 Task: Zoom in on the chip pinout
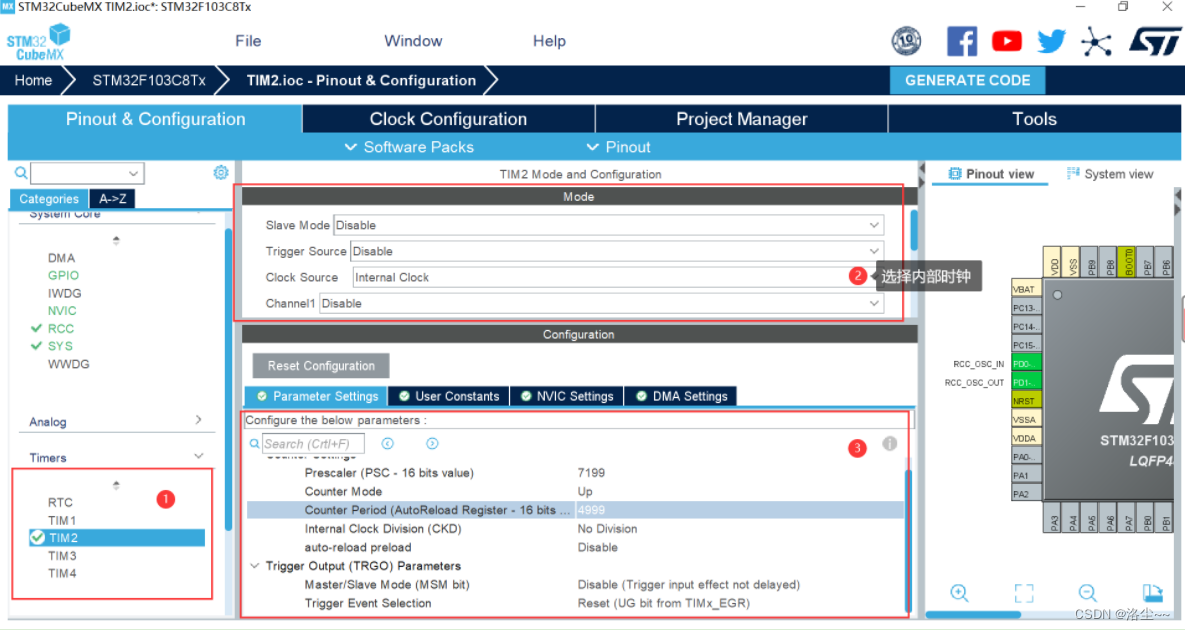pyautogui.click(x=960, y=593)
